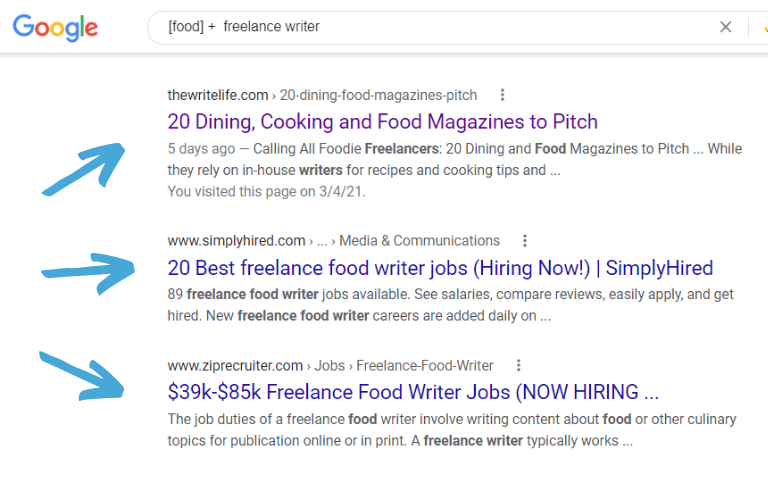Open the three-dot menu for thewritelife.com result
The height and width of the screenshot is (500, 768).
point(502,95)
